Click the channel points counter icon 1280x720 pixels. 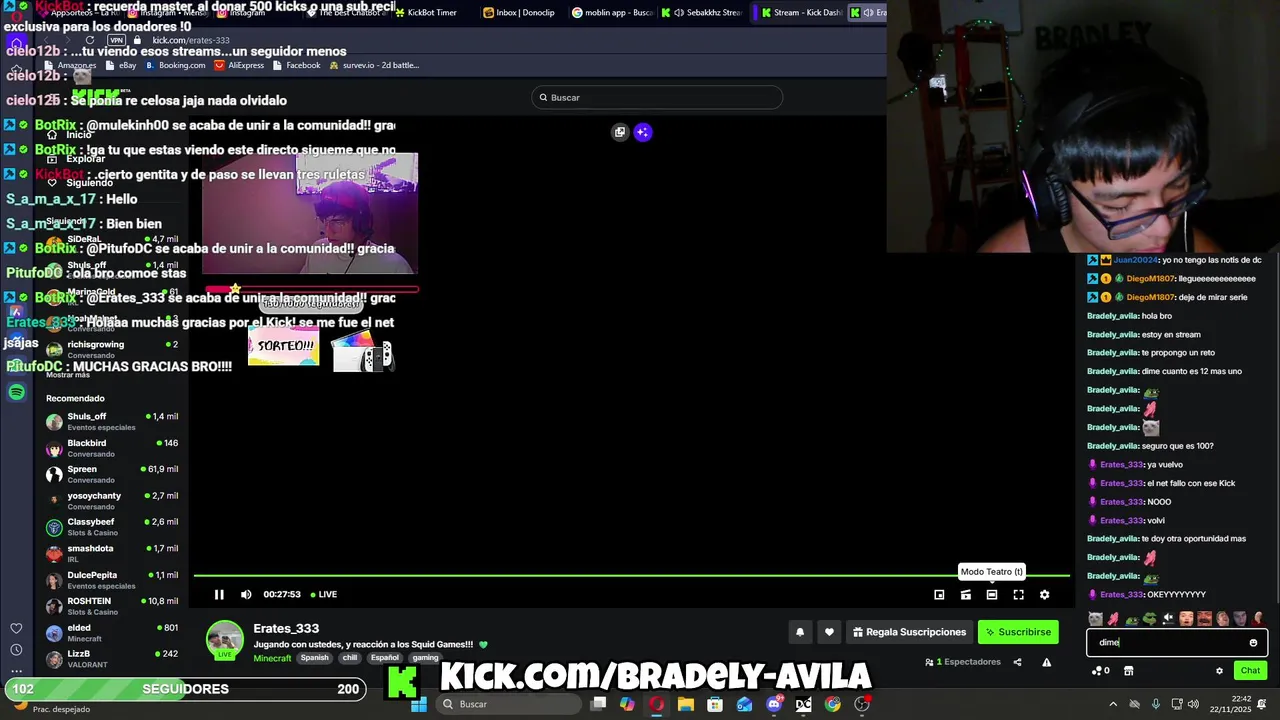pos(1100,671)
